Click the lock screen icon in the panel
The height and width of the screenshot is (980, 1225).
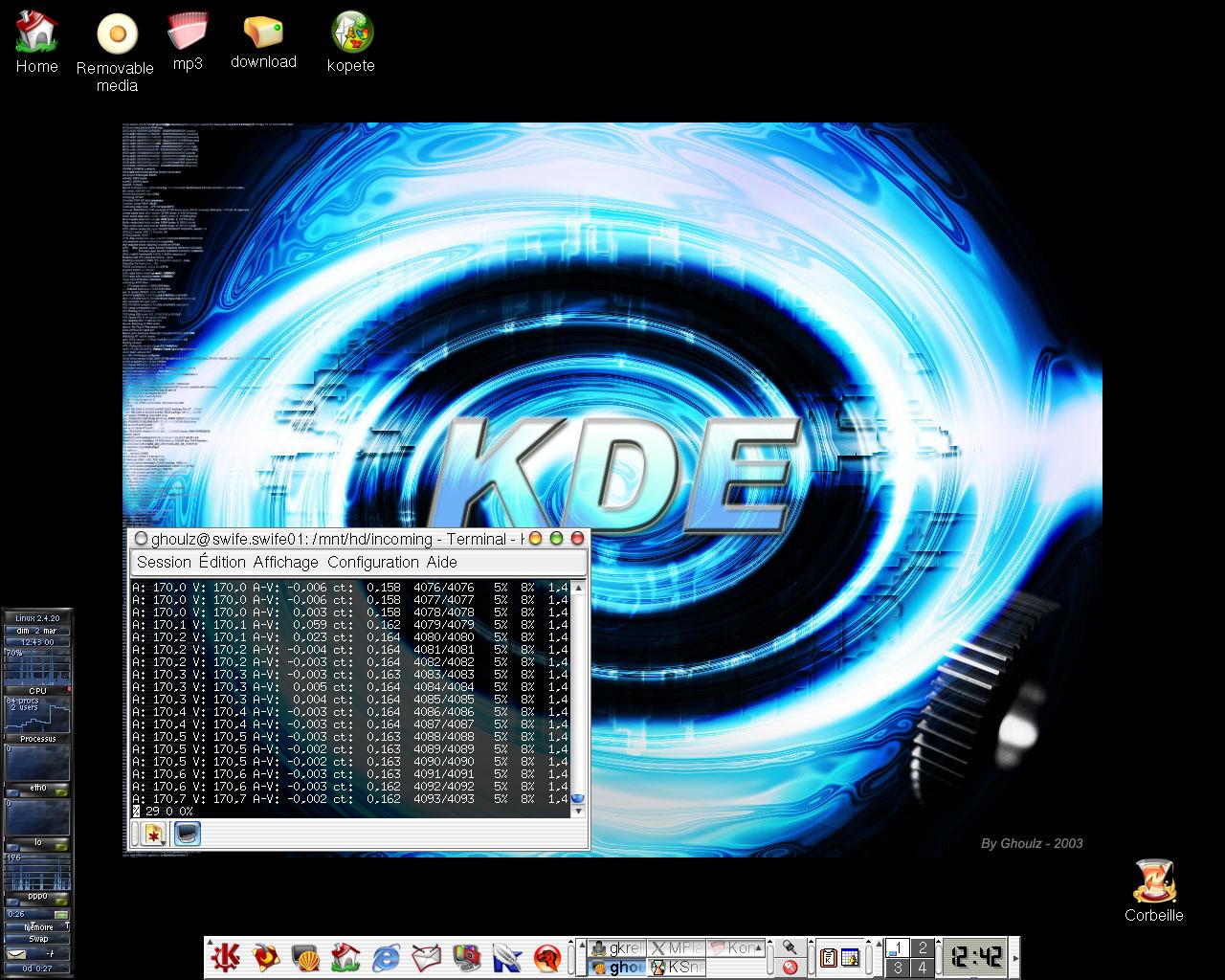[x=790, y=947]
